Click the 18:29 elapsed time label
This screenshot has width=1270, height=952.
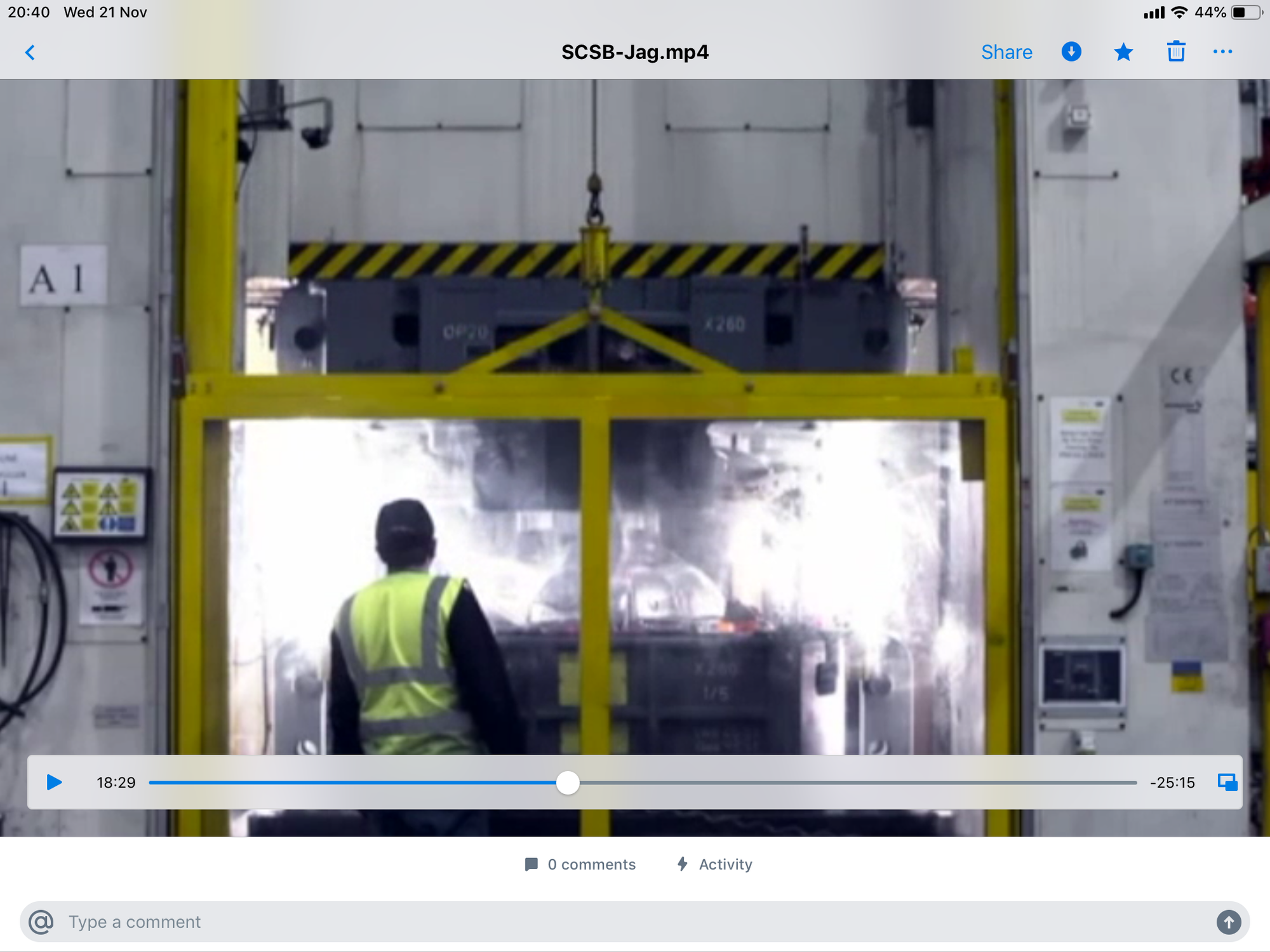(116, 783)
